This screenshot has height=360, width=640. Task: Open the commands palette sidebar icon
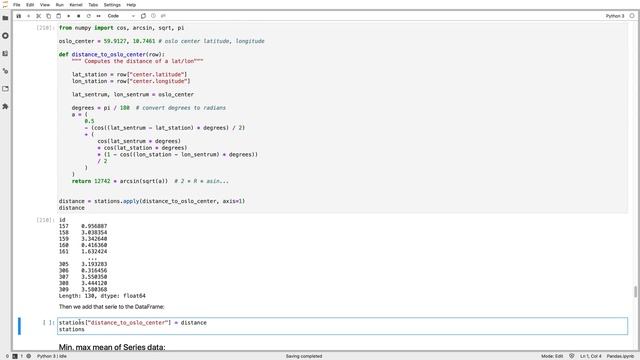(5, 53)
